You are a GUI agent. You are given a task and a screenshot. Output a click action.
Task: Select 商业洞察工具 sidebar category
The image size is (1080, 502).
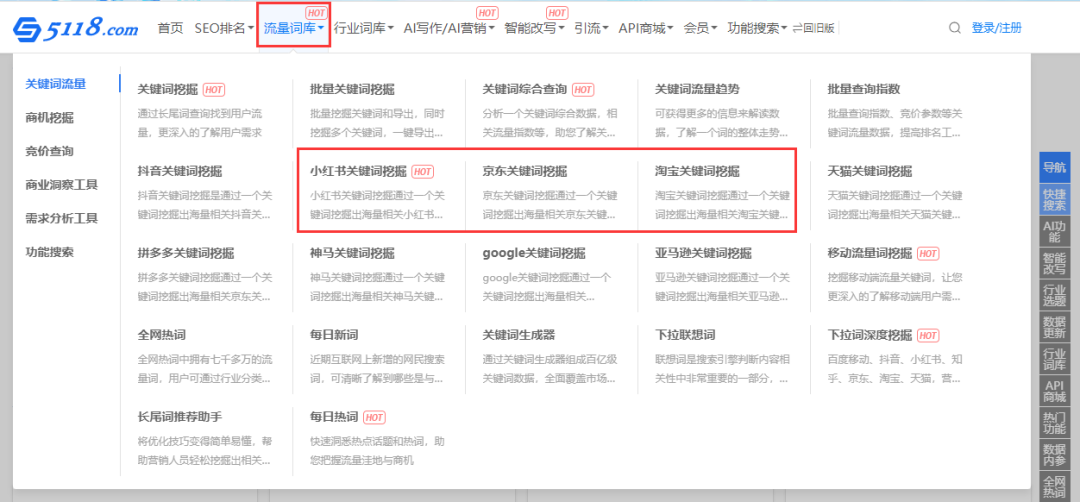tap(61, 185)
